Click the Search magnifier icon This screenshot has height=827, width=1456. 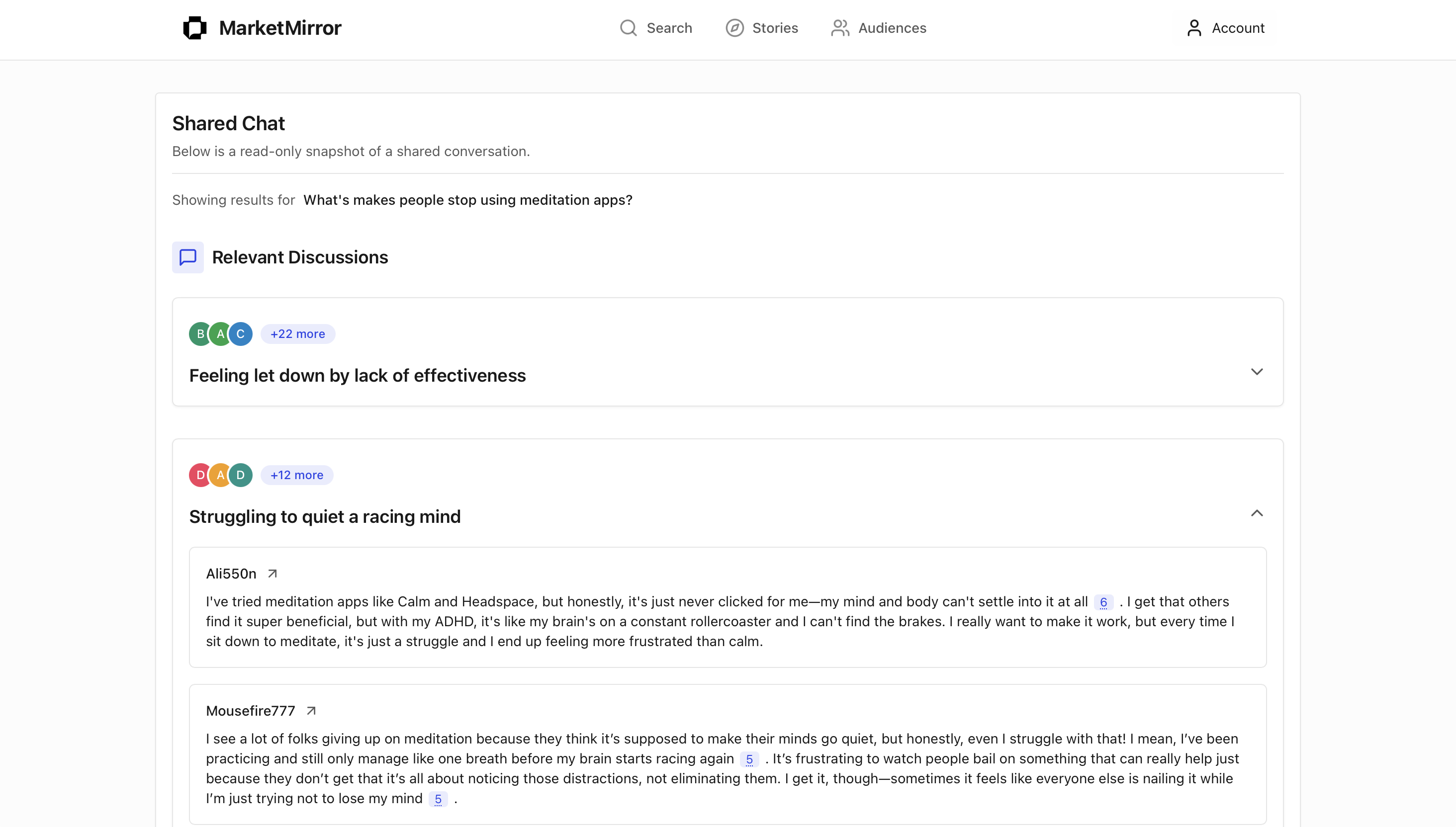pyautogui.click(x=628, y=28)
